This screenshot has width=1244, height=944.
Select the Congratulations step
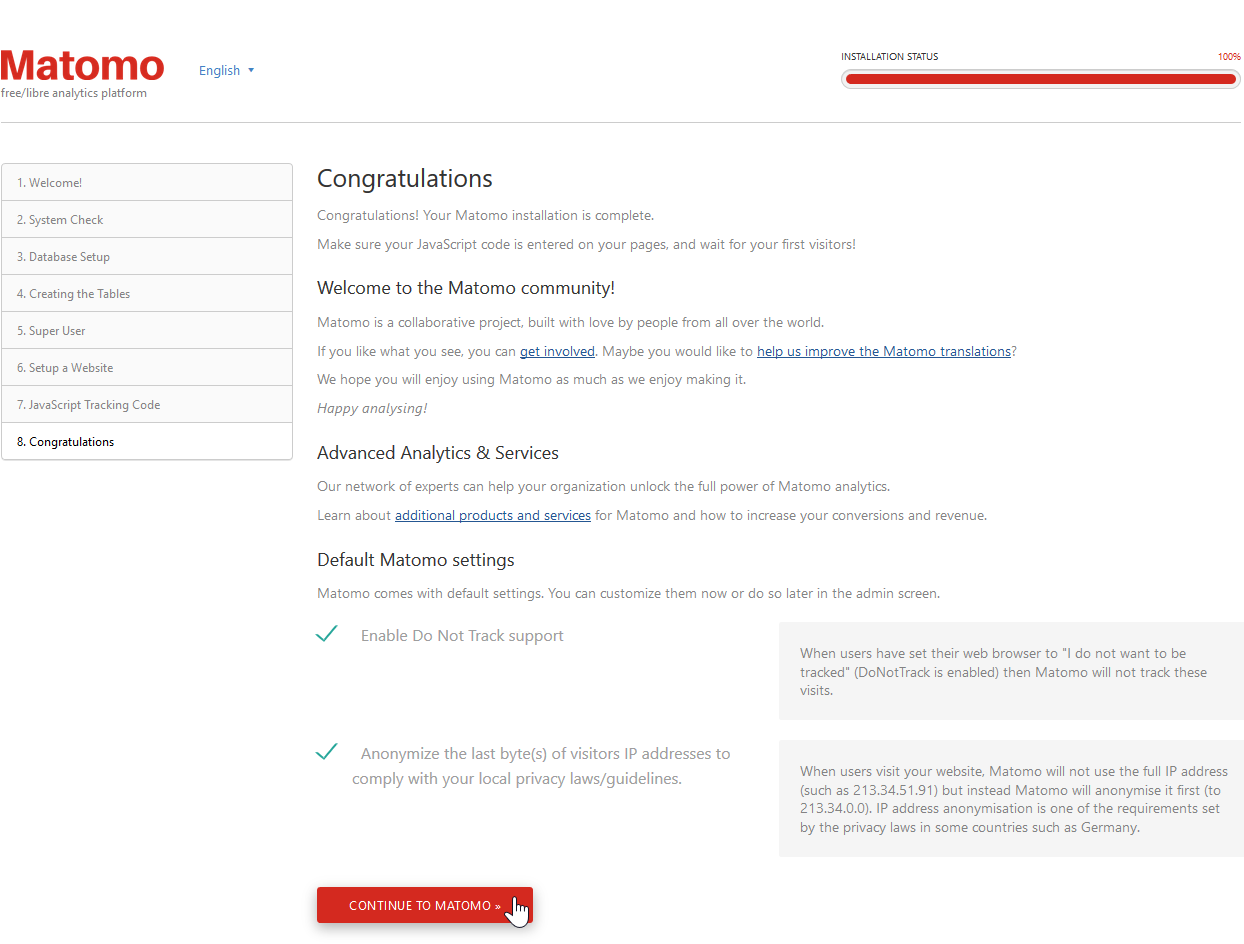pyautogui.click(x=147, y=442)
